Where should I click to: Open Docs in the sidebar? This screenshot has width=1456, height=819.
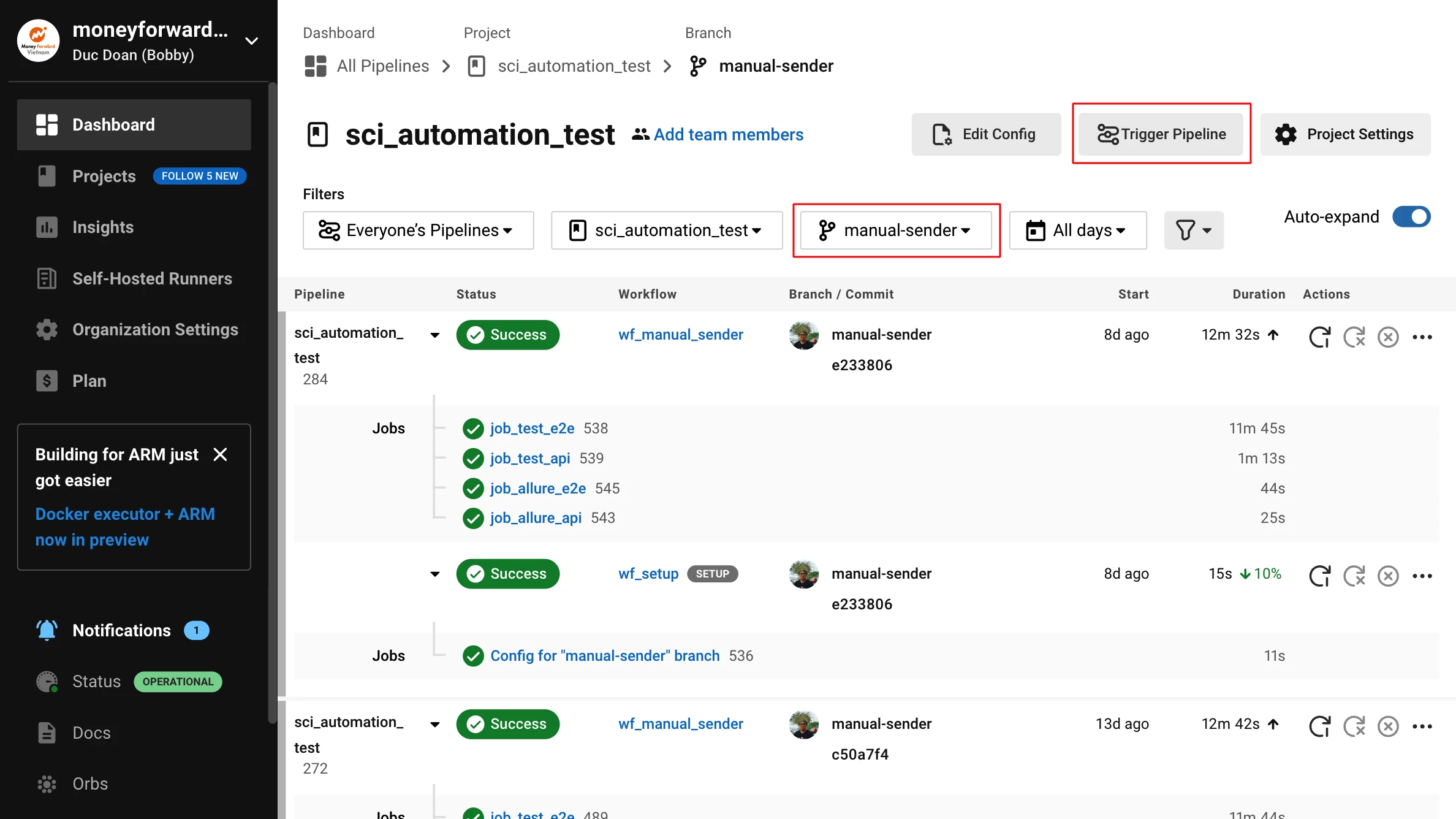point(91,733)
